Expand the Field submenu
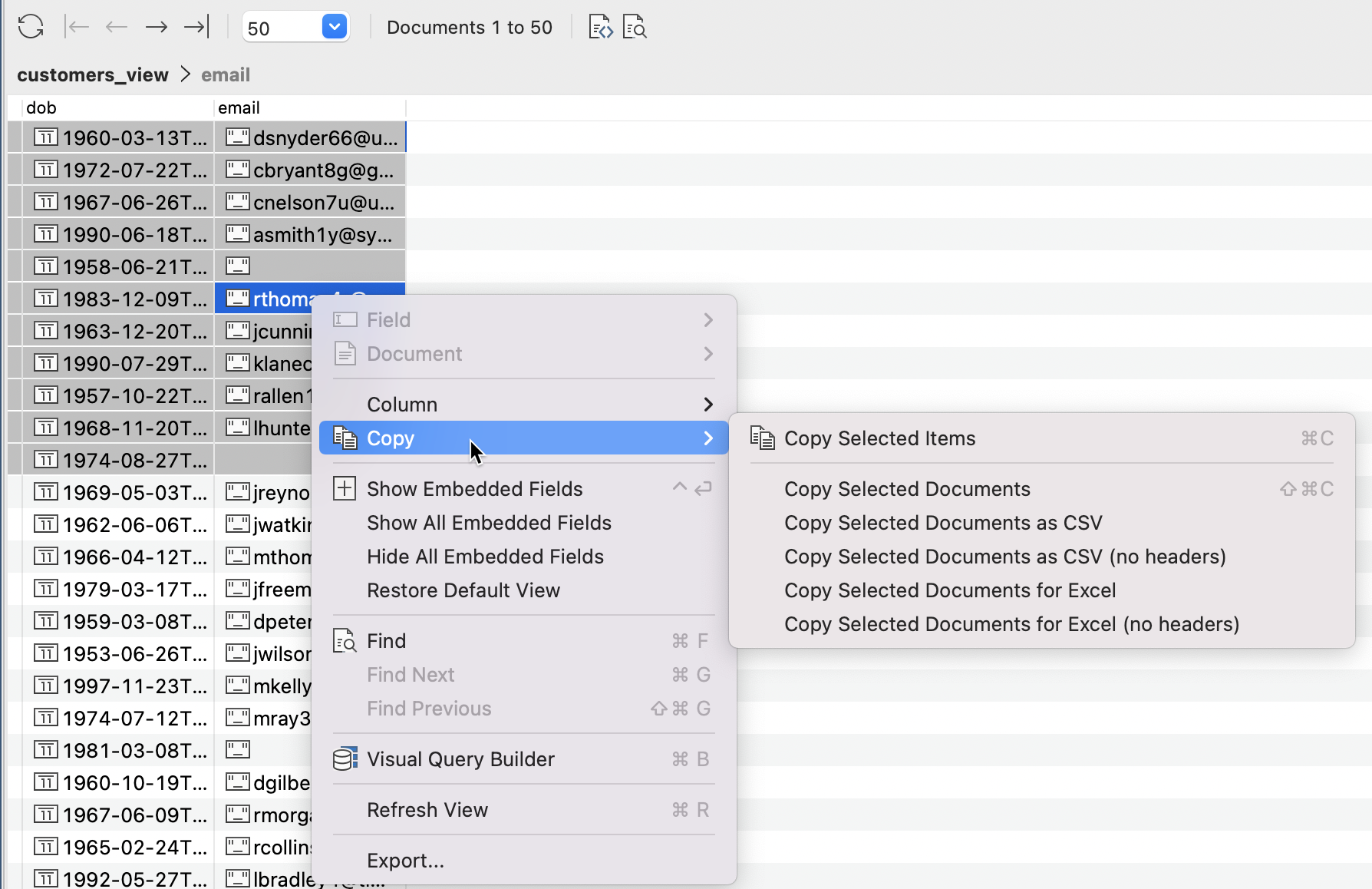This screenshot has width=1372, height=889. (388, 319)
